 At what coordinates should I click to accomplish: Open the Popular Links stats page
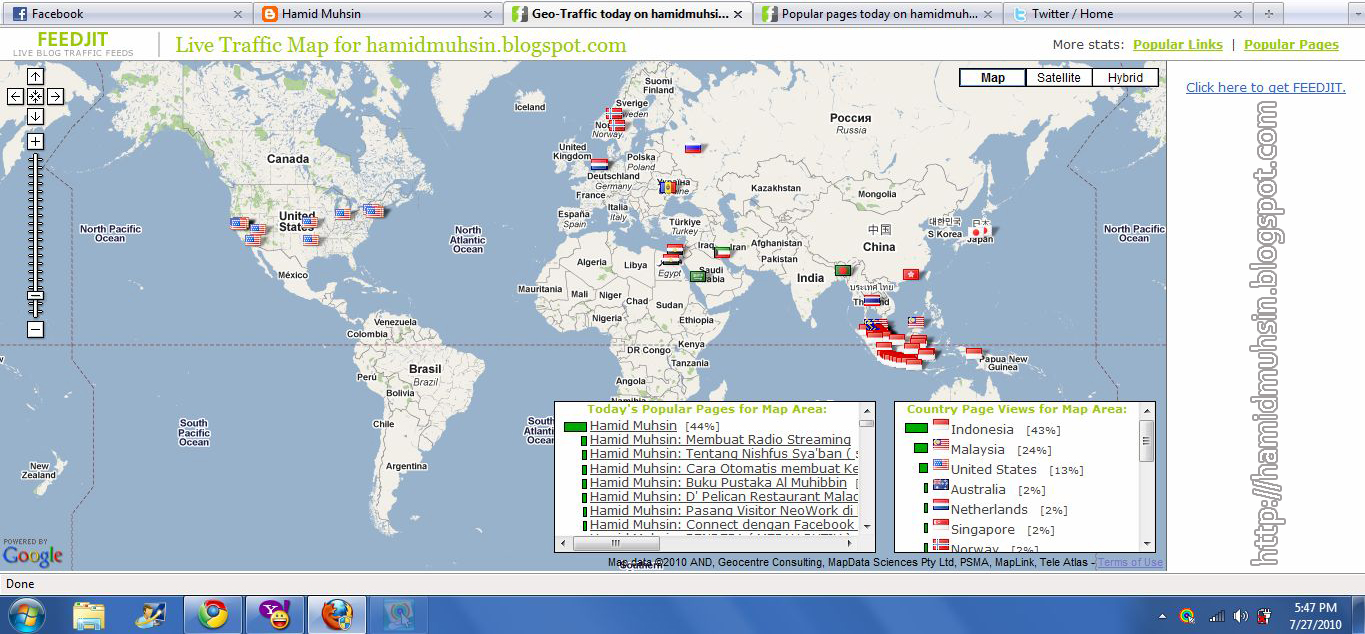(x=1178, y=45)
